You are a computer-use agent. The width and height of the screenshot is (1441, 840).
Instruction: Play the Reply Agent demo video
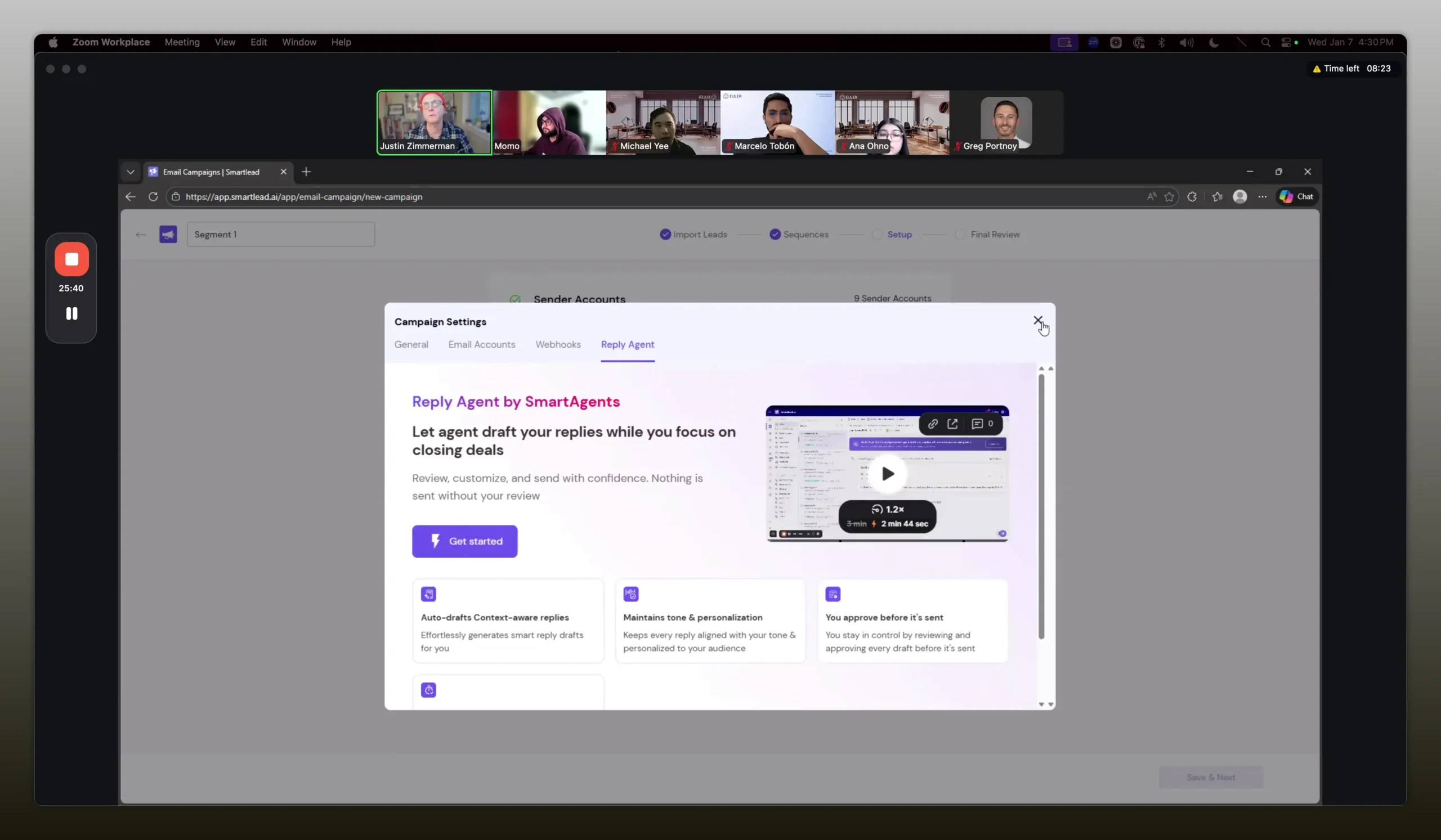888,474
